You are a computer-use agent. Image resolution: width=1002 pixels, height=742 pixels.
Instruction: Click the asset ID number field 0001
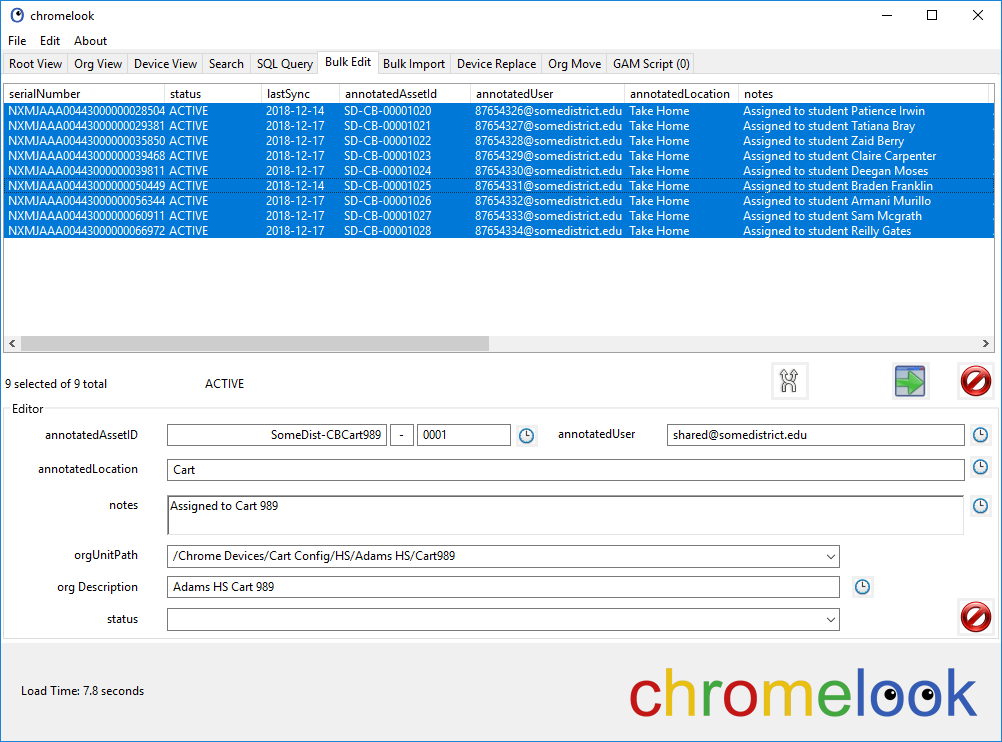463,435
